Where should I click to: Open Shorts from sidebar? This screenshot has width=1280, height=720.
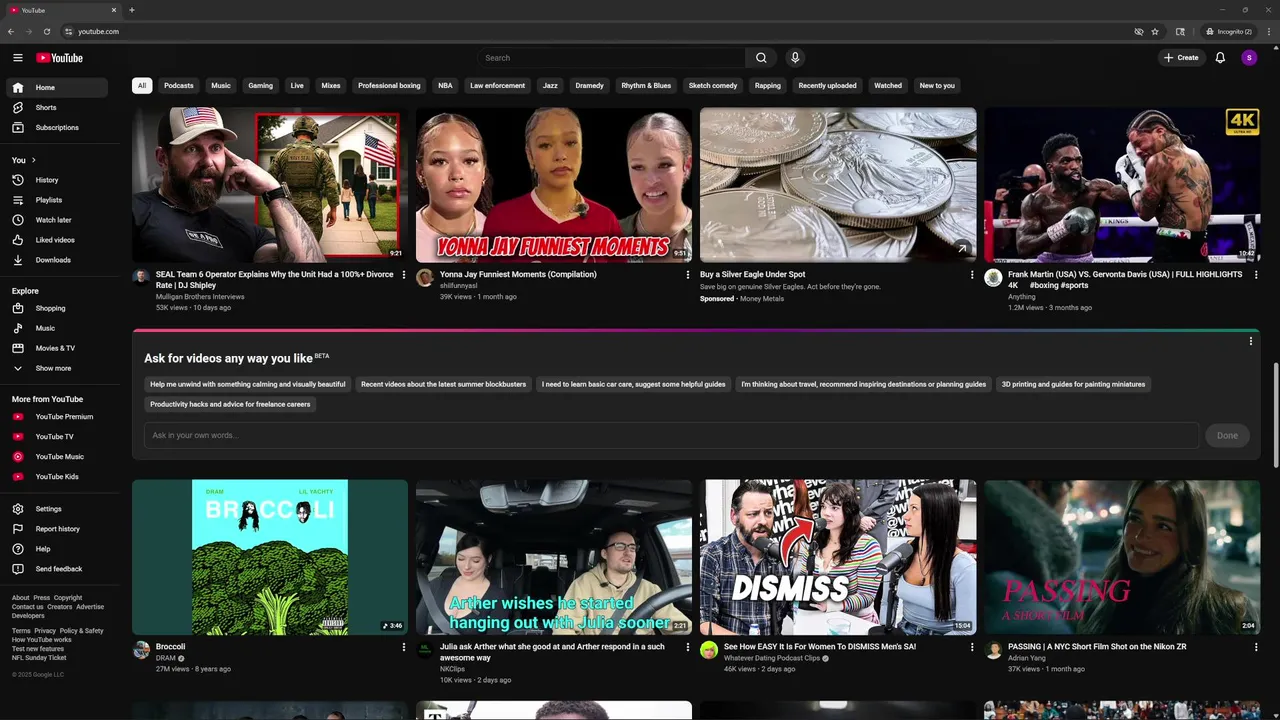[x=57, y=107]
